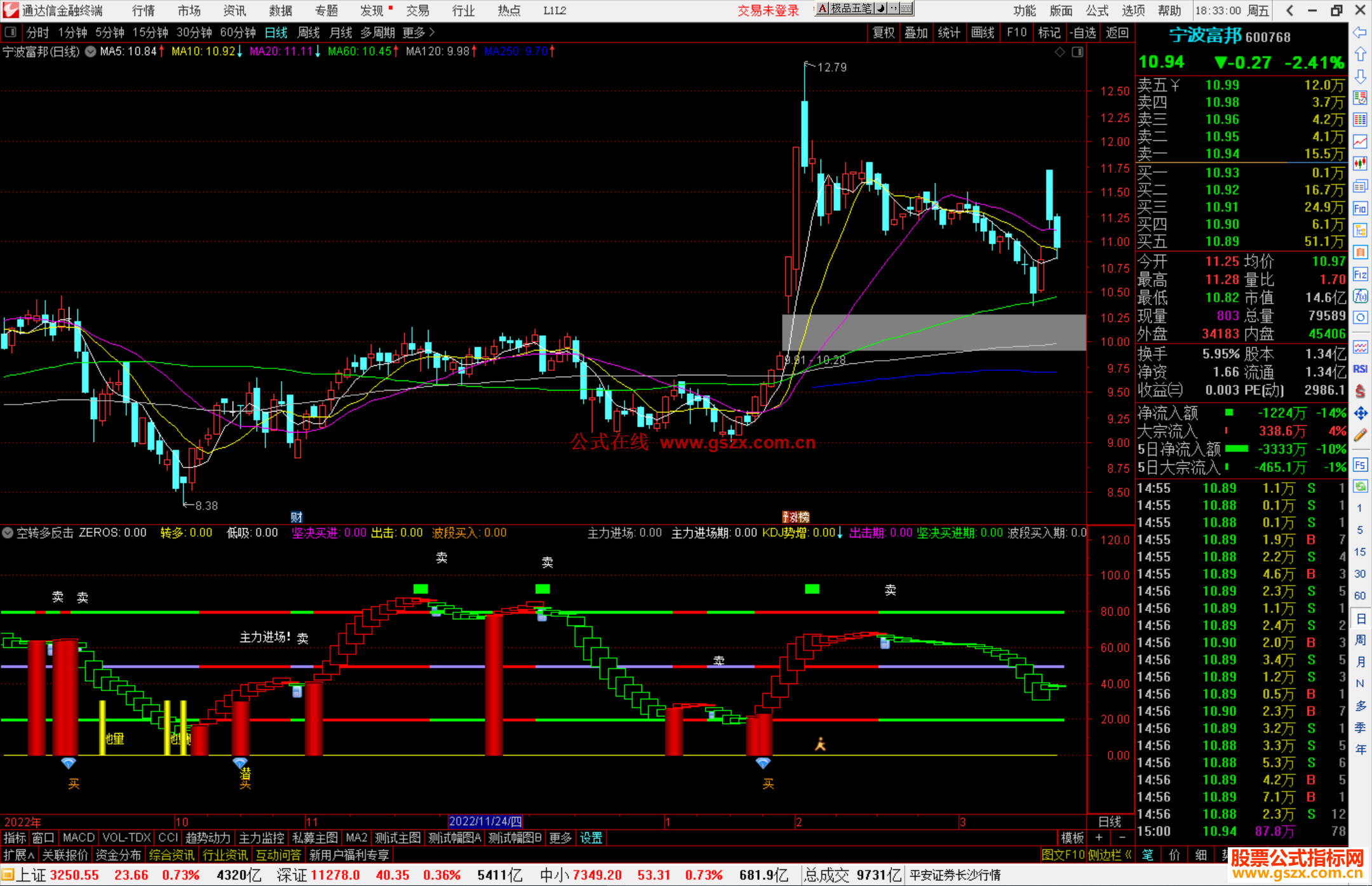Click the white diamond icon on chart header
Screen dimensions: 1372x886
tap(1059, 52)
